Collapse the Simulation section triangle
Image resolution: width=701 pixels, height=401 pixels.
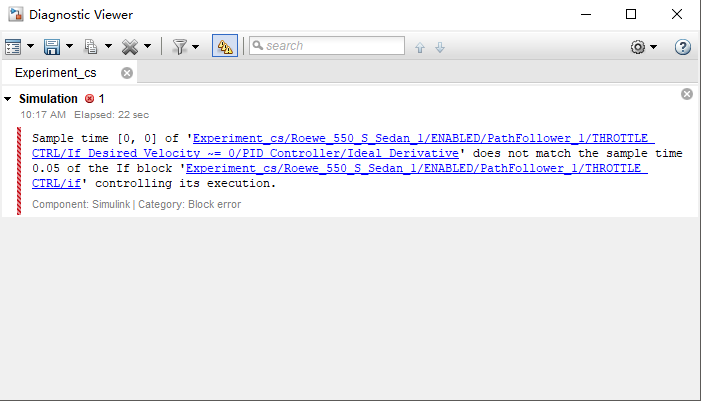pyautogui.click(x=8, y=99)
